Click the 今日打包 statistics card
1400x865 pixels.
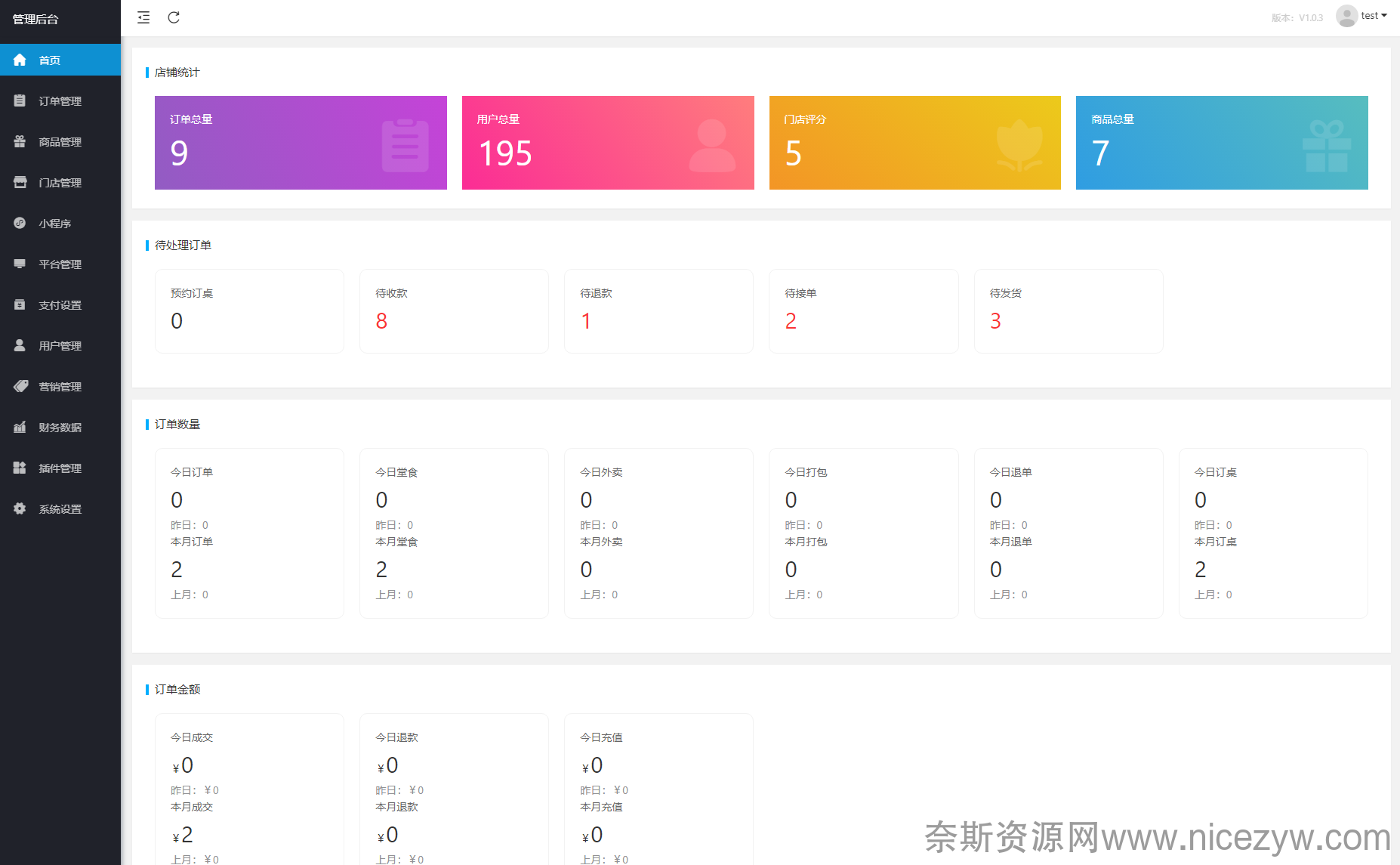coord(864,533)
